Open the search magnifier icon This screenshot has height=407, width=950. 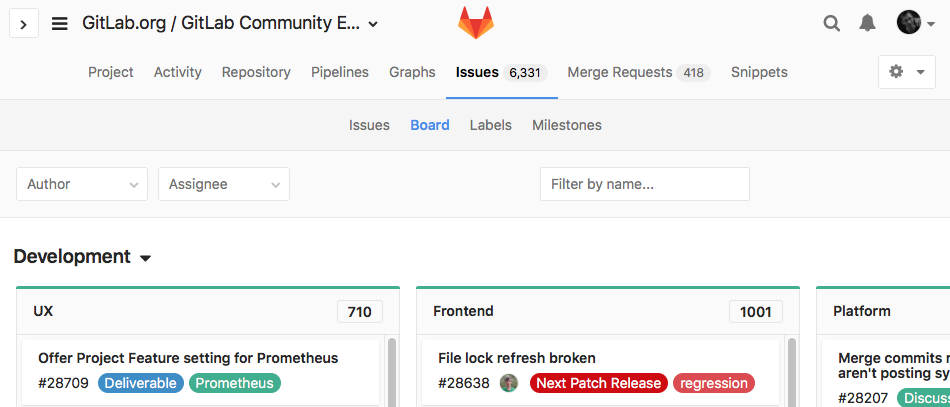click(x=832, y=24)
